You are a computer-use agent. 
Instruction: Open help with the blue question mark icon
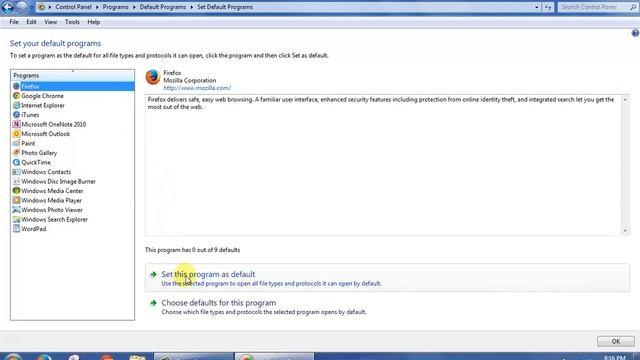tap(636, 33)
